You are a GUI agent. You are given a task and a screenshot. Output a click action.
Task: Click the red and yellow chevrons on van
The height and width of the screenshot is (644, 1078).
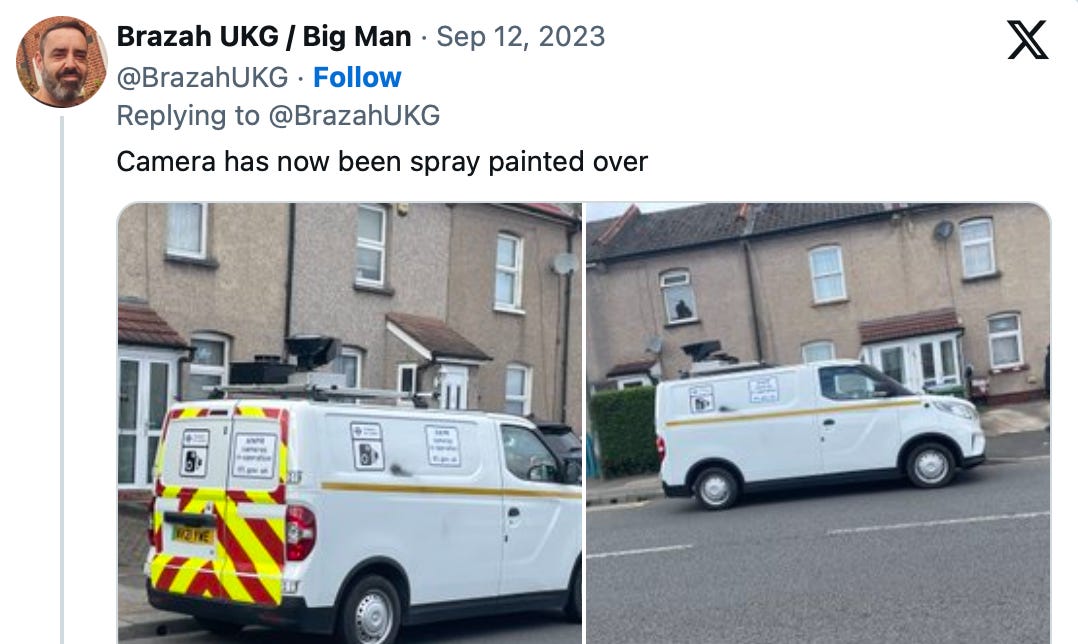tap(219, 505)
